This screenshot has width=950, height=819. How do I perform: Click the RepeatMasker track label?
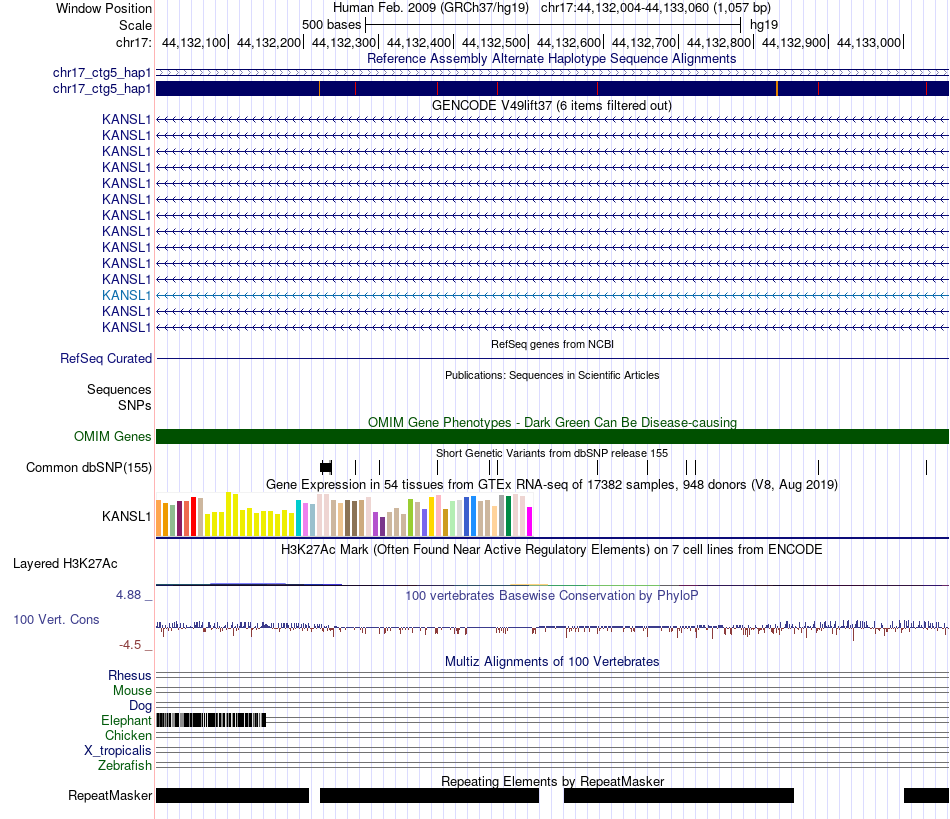tap(110, 795)
